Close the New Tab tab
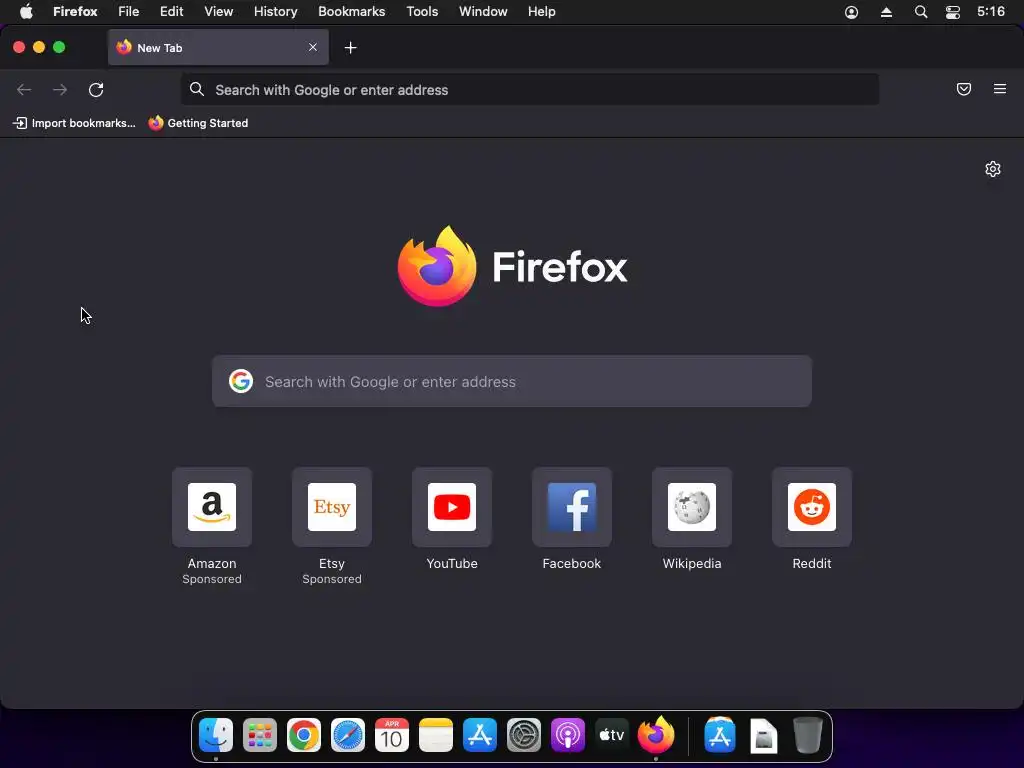This screenshot has height=768, width=1024. [x=313, y=47]
